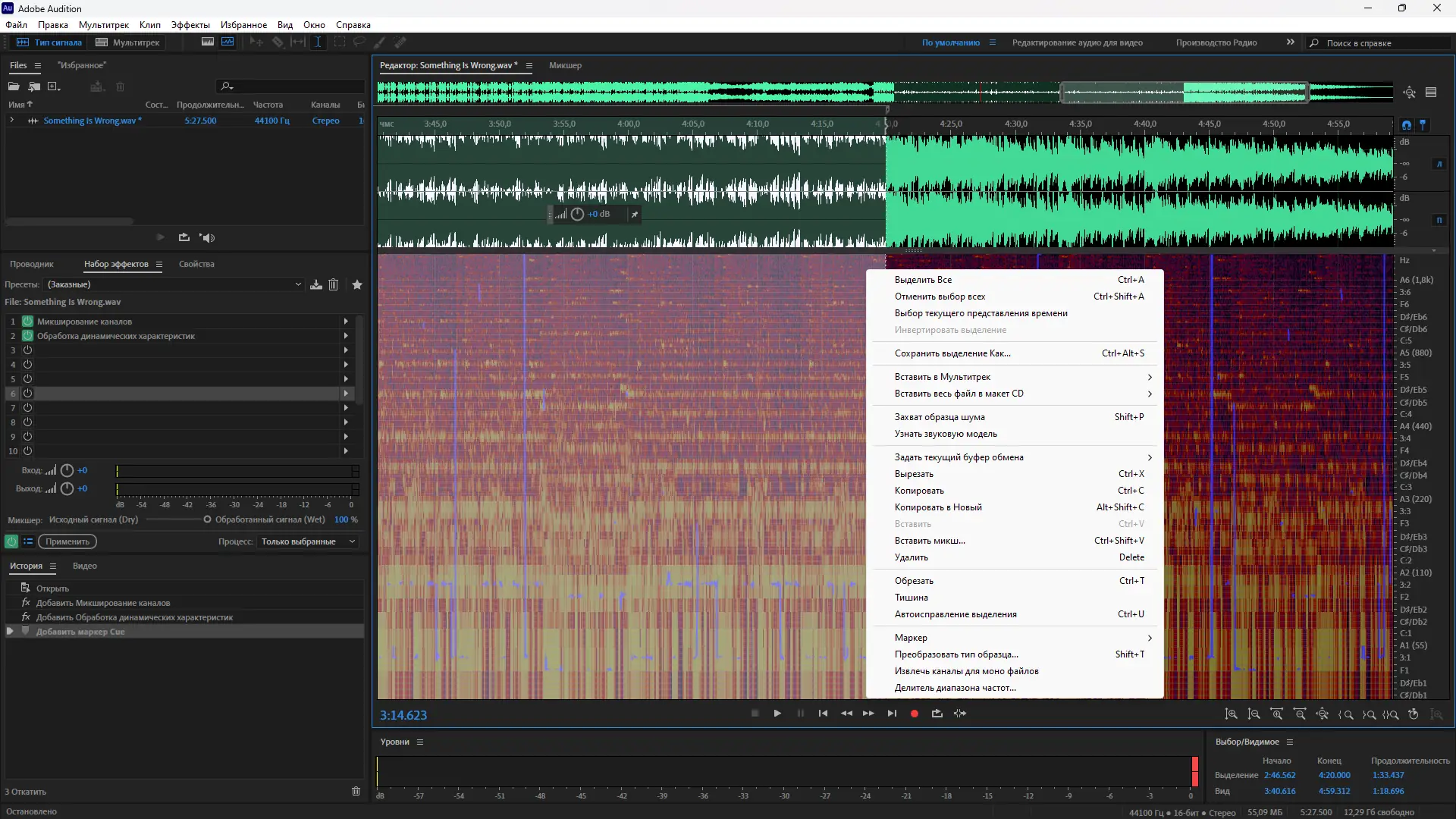Viewport: 1456px width, 819px height.
Task: Choose Копировать in the context menu
Action: (x=919, y=491)
